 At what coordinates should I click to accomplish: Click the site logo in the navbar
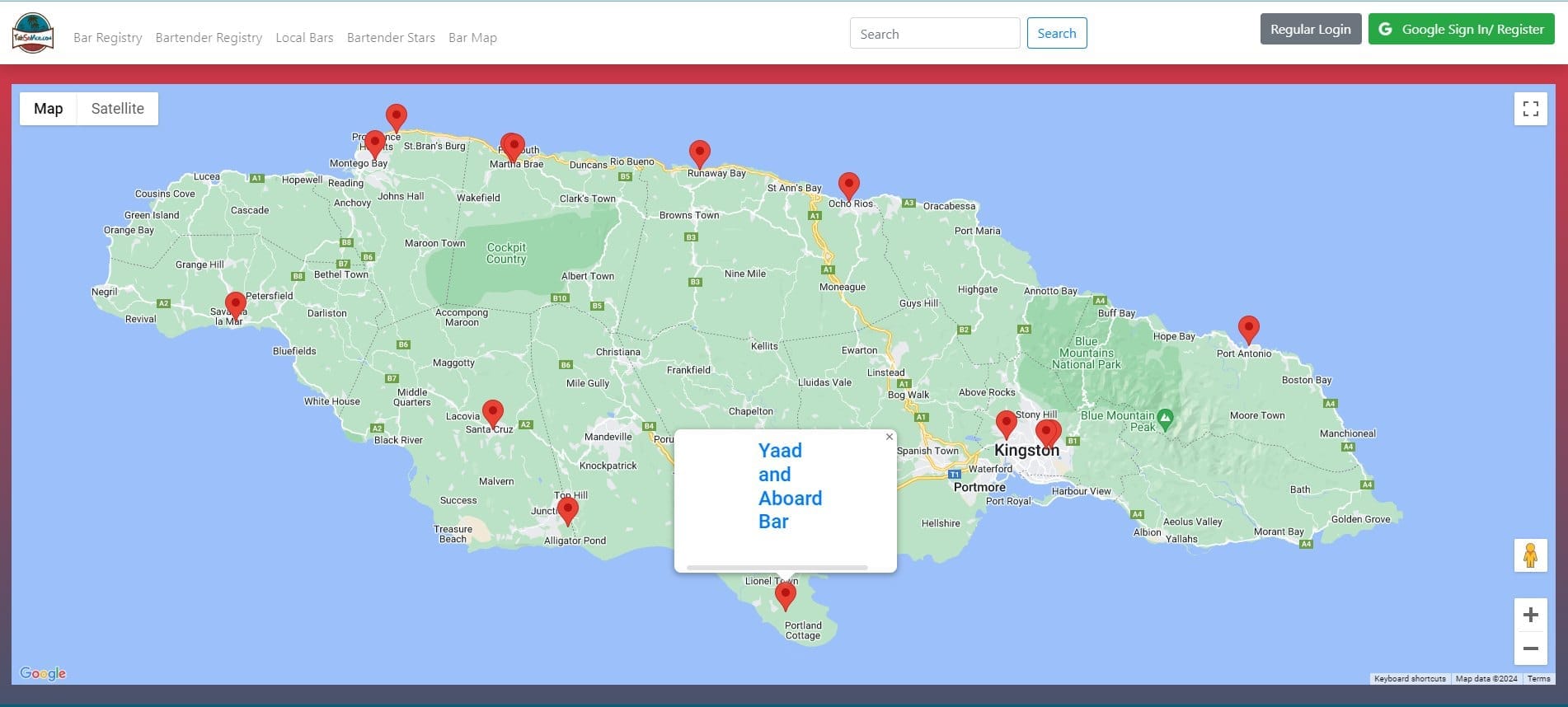click(33, 34)
